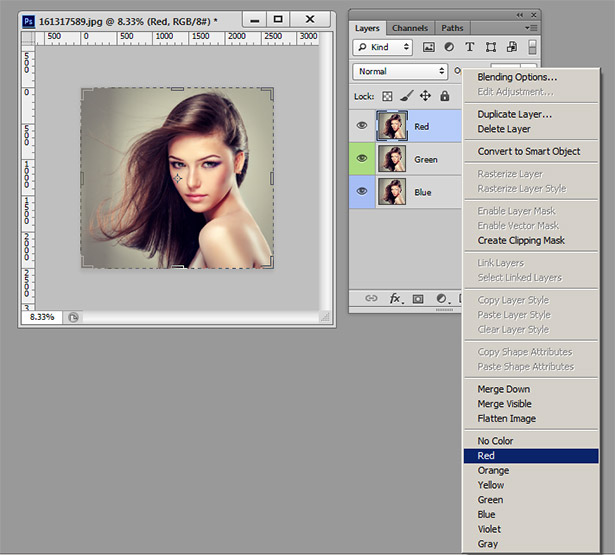Open the Layers panel flyout menu
The image size is (615, 555).
tap(530, 28)
